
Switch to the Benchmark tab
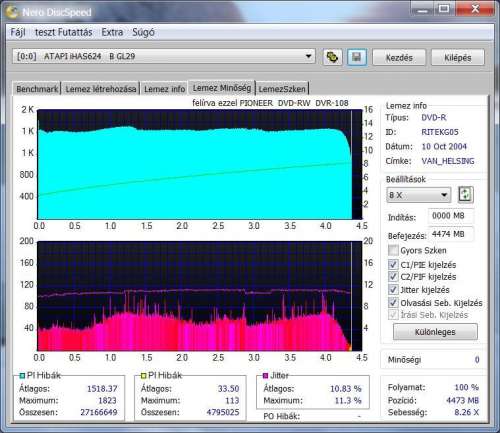click(37, 89)
